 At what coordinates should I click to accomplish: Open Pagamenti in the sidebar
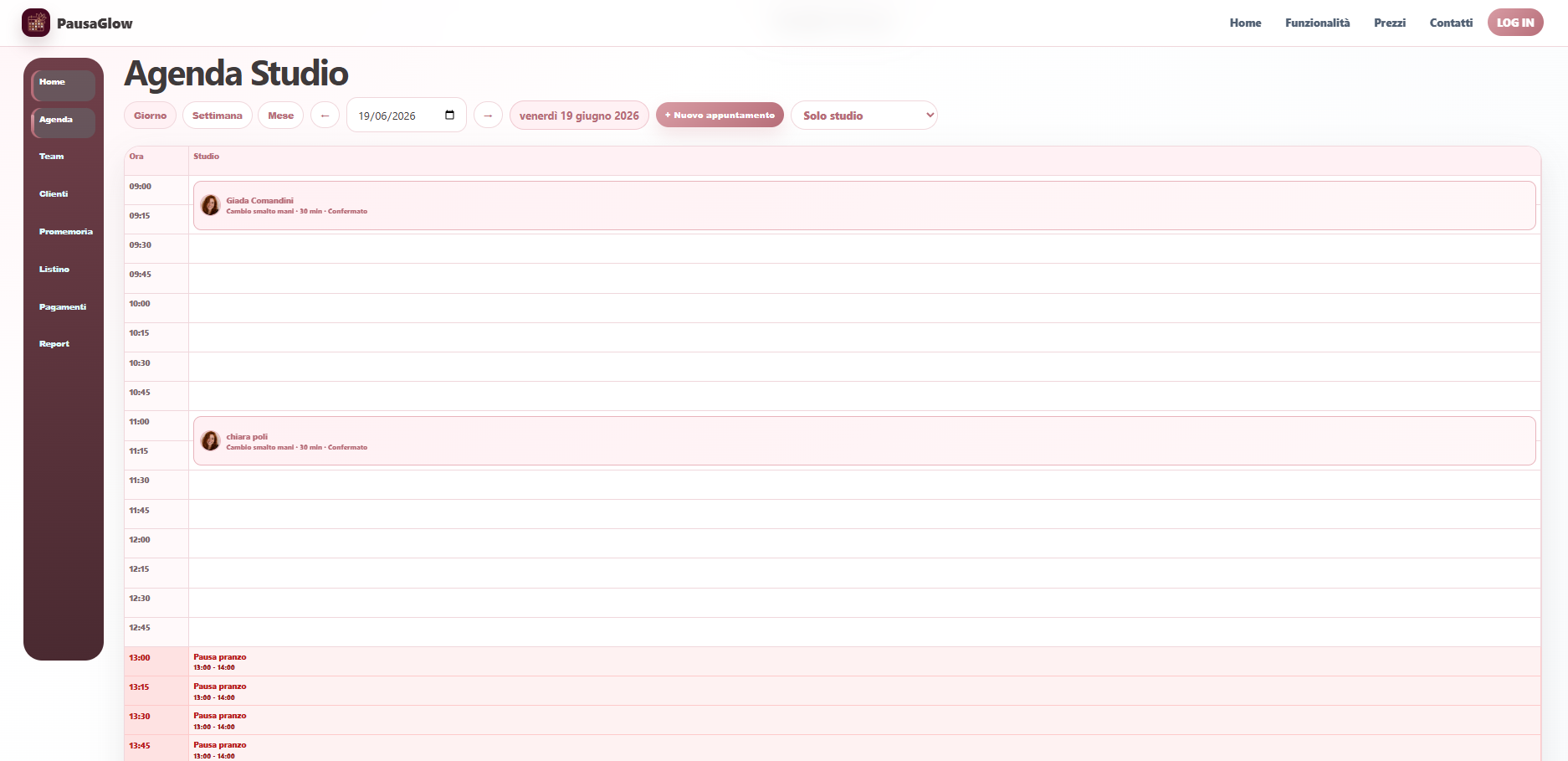[x=63, y=307]
